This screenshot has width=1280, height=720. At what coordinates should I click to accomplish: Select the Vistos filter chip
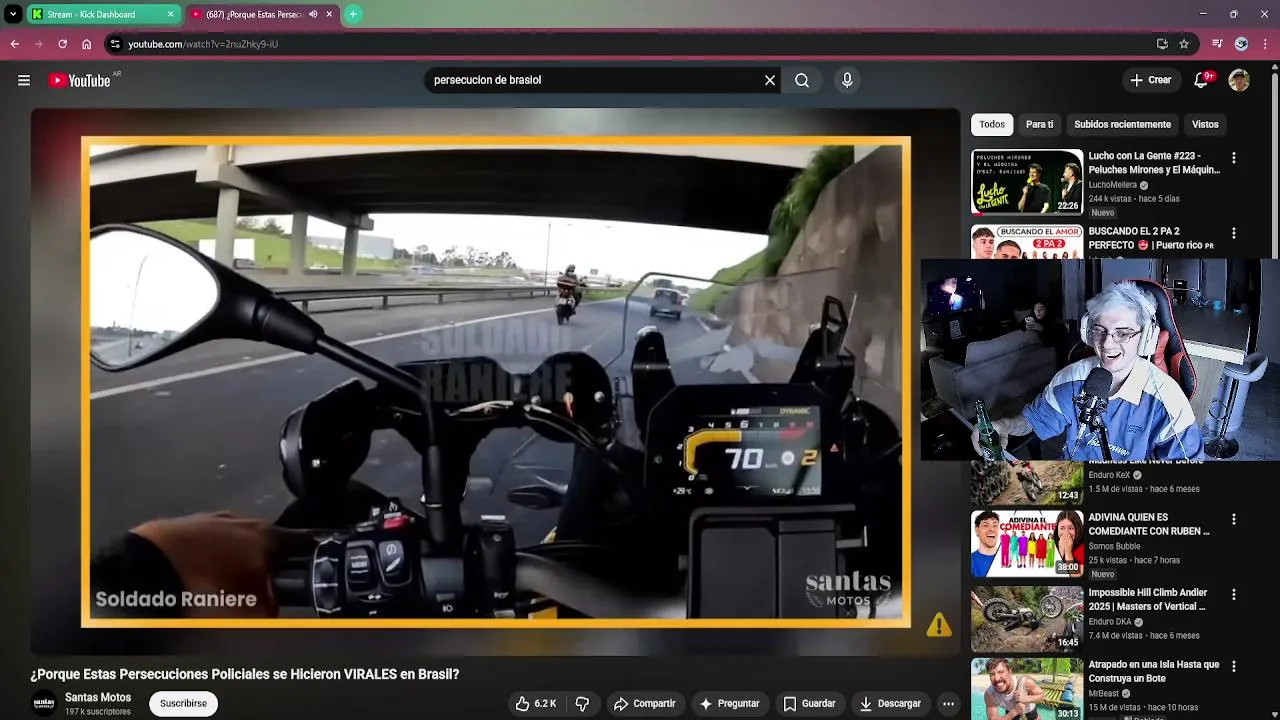click(1205, 124)
